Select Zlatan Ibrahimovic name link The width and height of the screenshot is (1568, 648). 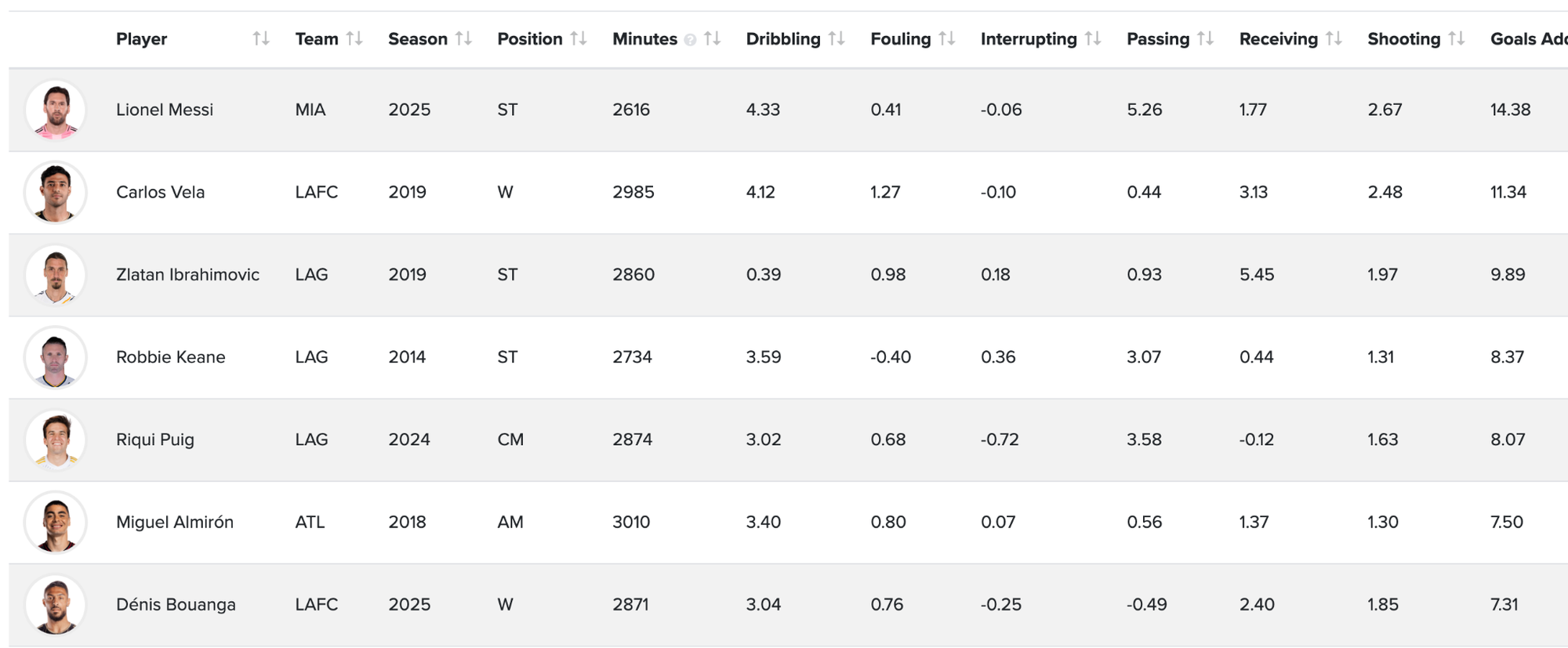point(187,274)
